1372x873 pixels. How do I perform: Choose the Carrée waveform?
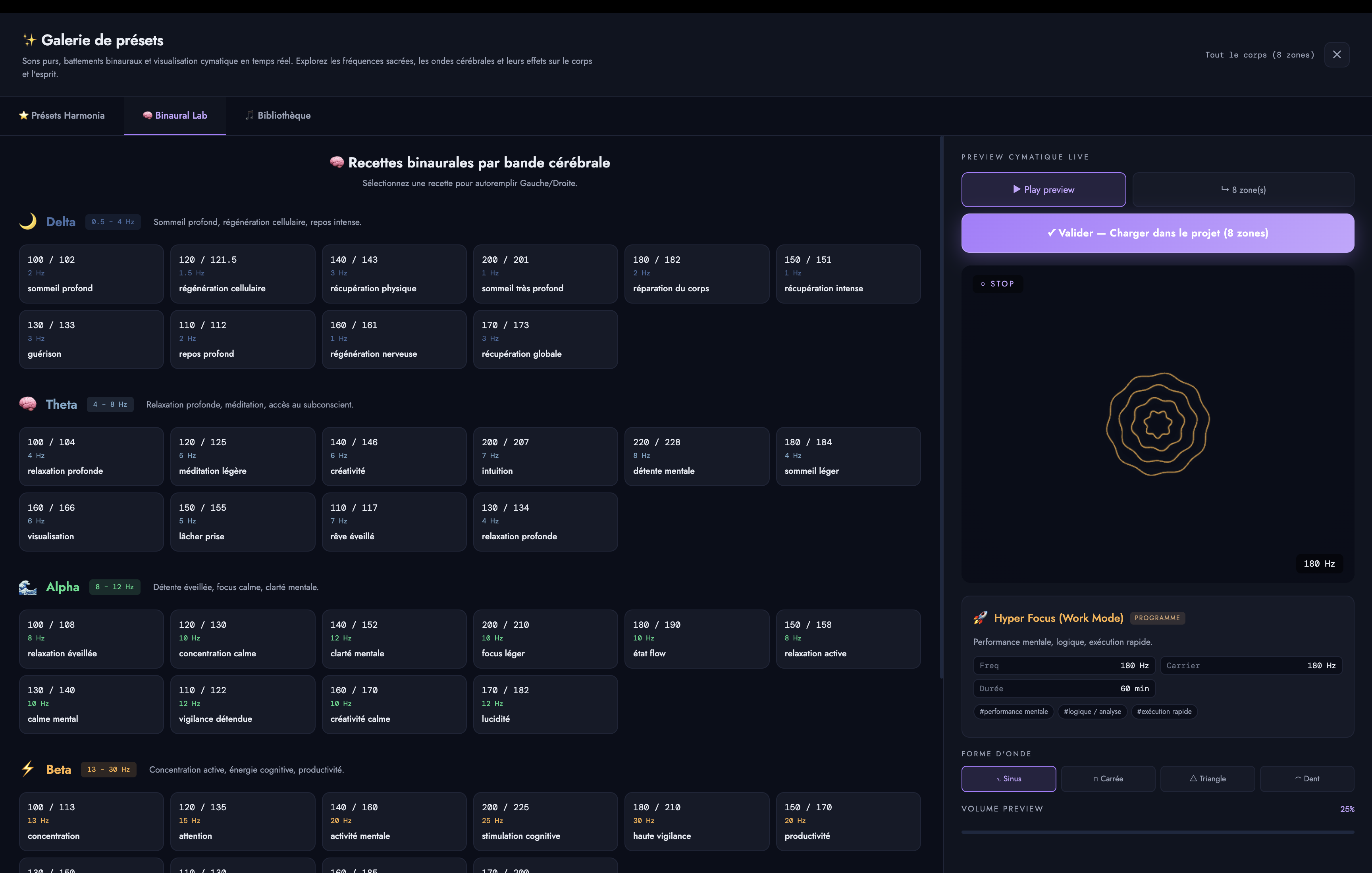tap(1108, 779)
